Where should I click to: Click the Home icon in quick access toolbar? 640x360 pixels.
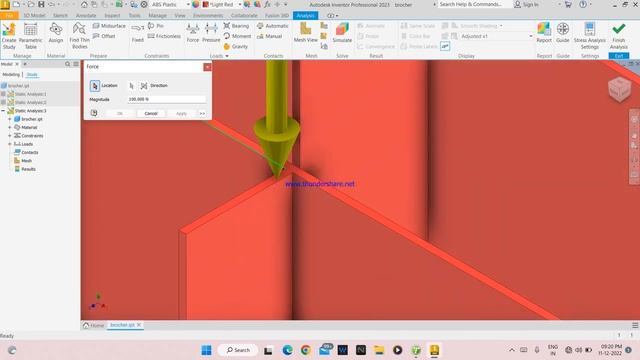pyautogui.click(x=84, y=4)
